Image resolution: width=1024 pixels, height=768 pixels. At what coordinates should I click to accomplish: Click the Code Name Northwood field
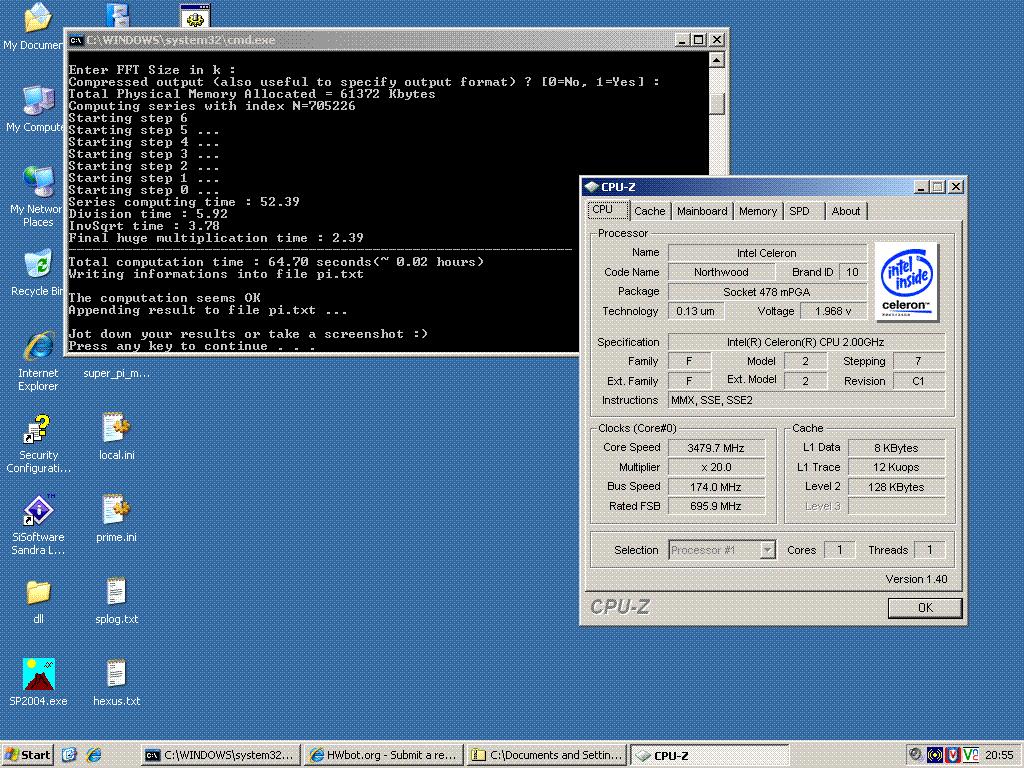[721, 272]
